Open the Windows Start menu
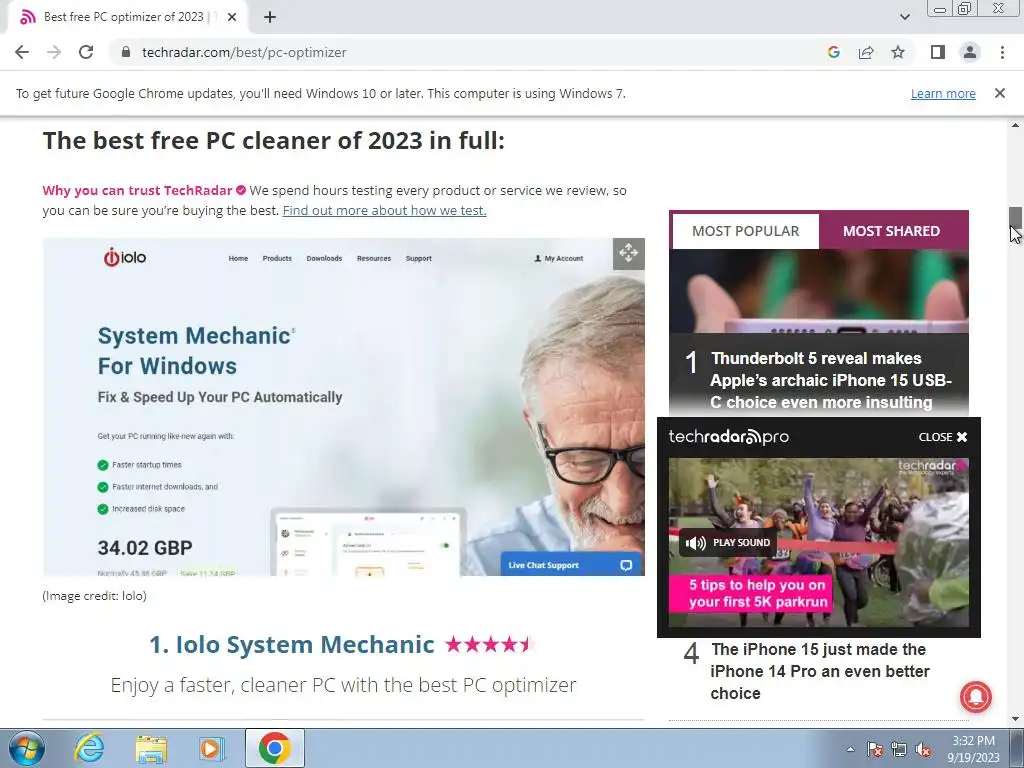 point(27,748)
